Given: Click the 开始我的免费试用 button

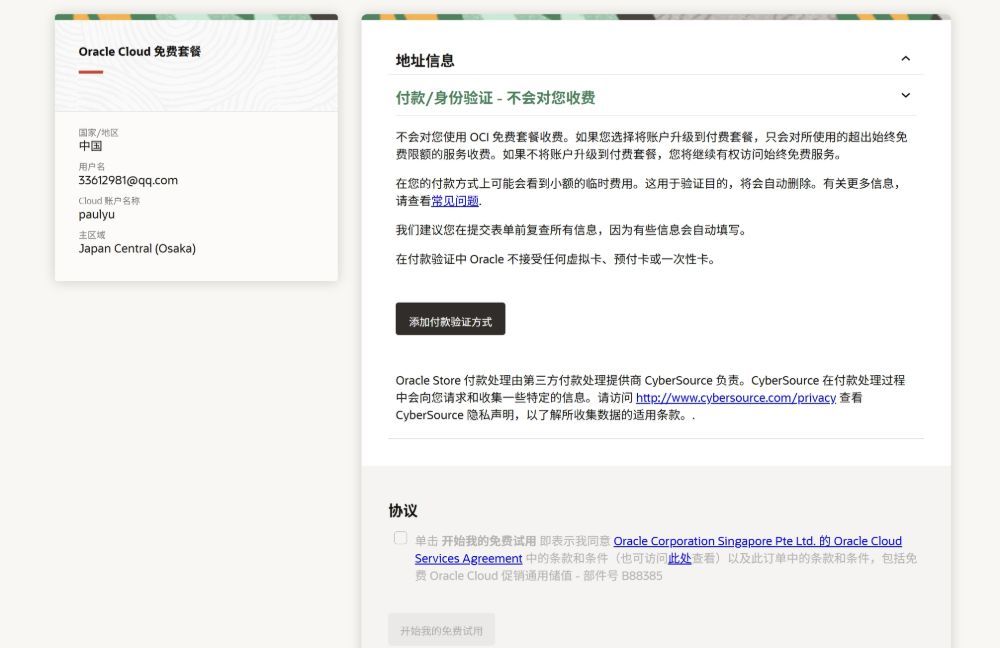Looking at the screenshot, I should tap(441, 630).
